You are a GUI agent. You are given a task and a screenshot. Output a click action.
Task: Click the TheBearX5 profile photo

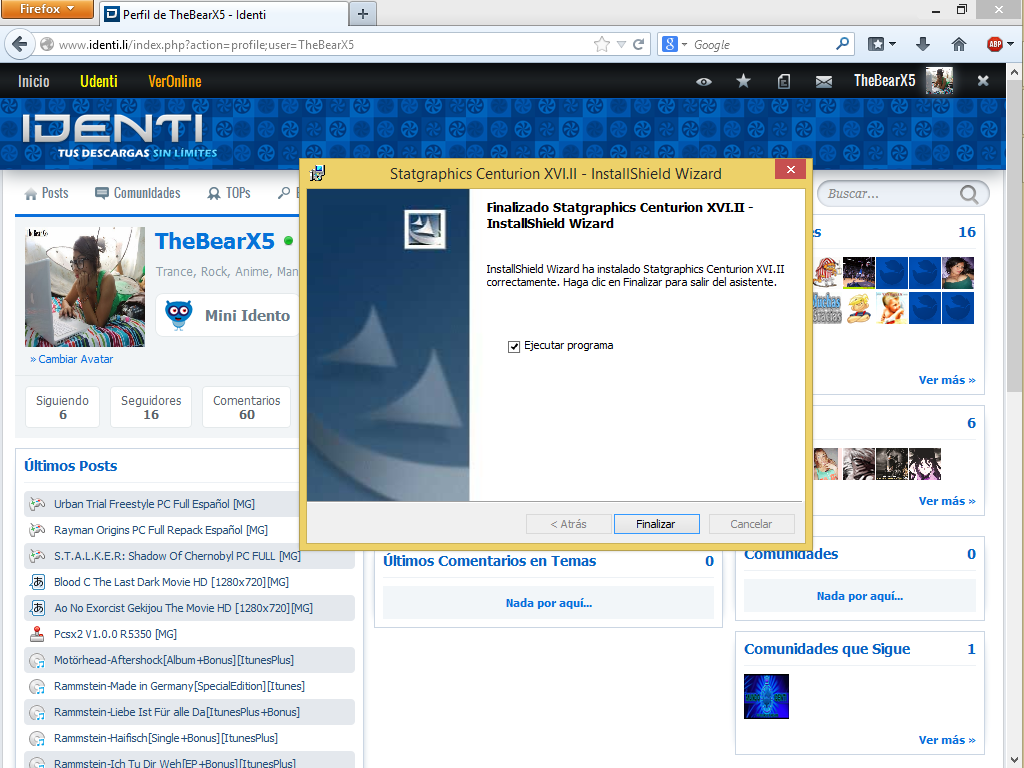(x=85, y=287)
